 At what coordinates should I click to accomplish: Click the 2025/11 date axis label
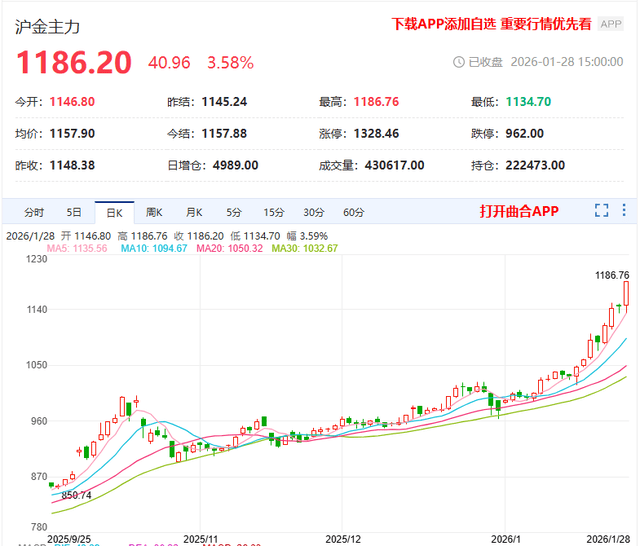pyautogui.click(x=200, y=539)
